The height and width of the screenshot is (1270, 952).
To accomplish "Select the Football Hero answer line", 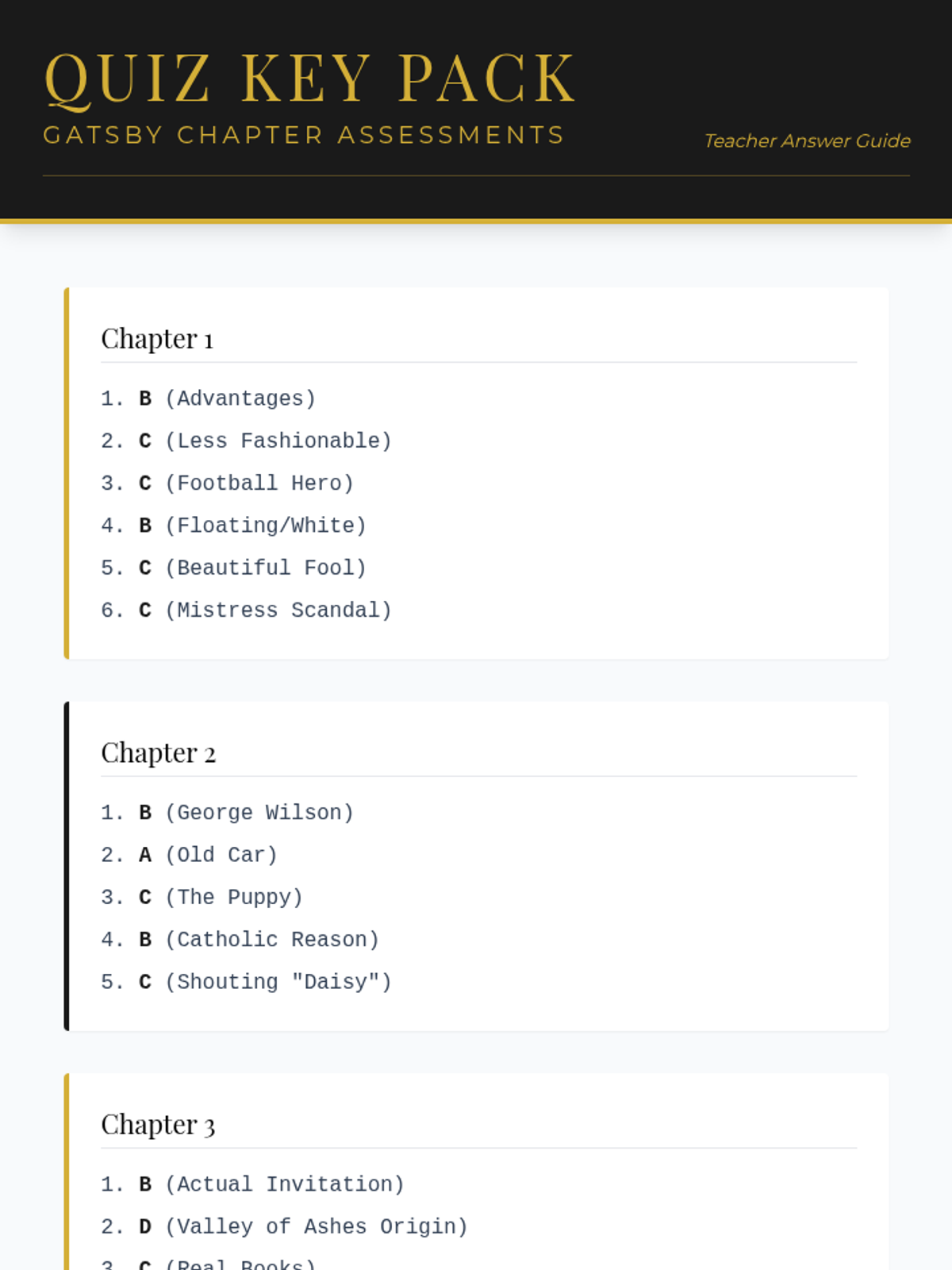I will click(x=228, y=483).
